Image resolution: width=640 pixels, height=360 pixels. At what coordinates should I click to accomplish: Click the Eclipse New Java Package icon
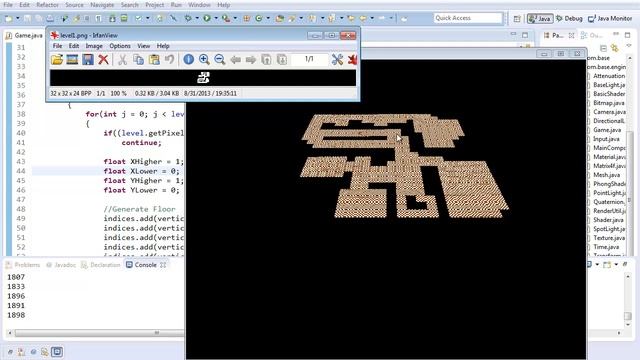coord(247,18)
